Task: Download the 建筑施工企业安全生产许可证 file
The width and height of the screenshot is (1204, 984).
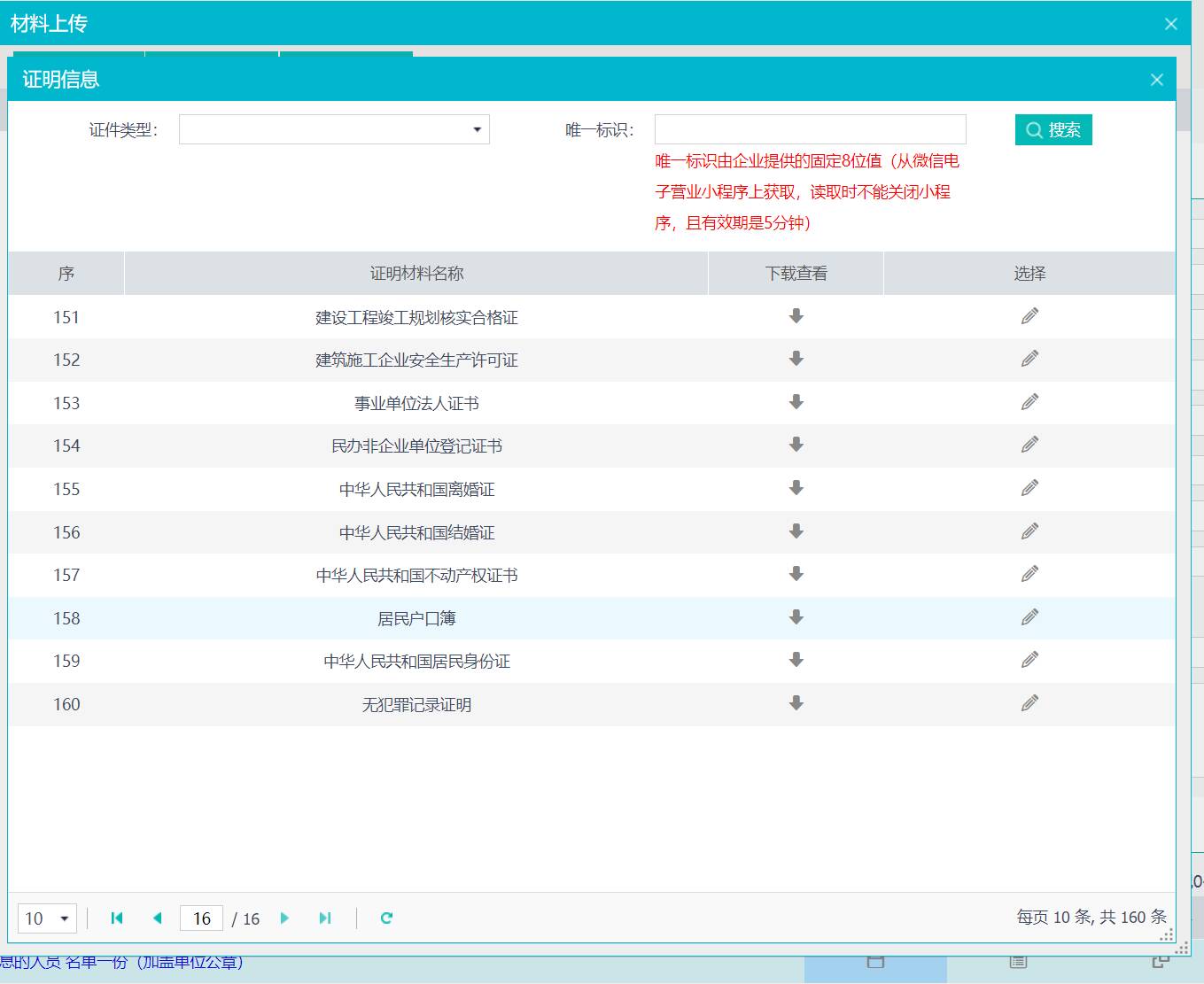Action: click(x=796, y=359)
